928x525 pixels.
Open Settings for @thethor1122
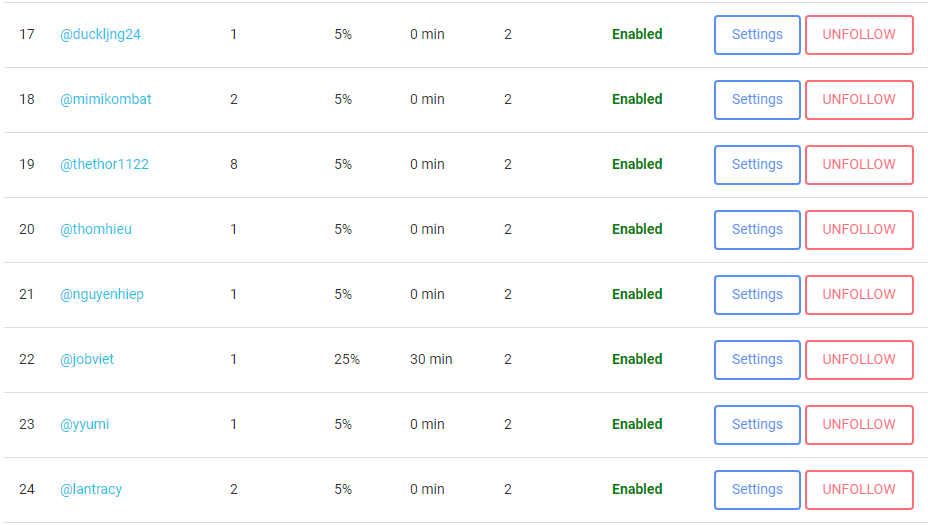point(757,164)
